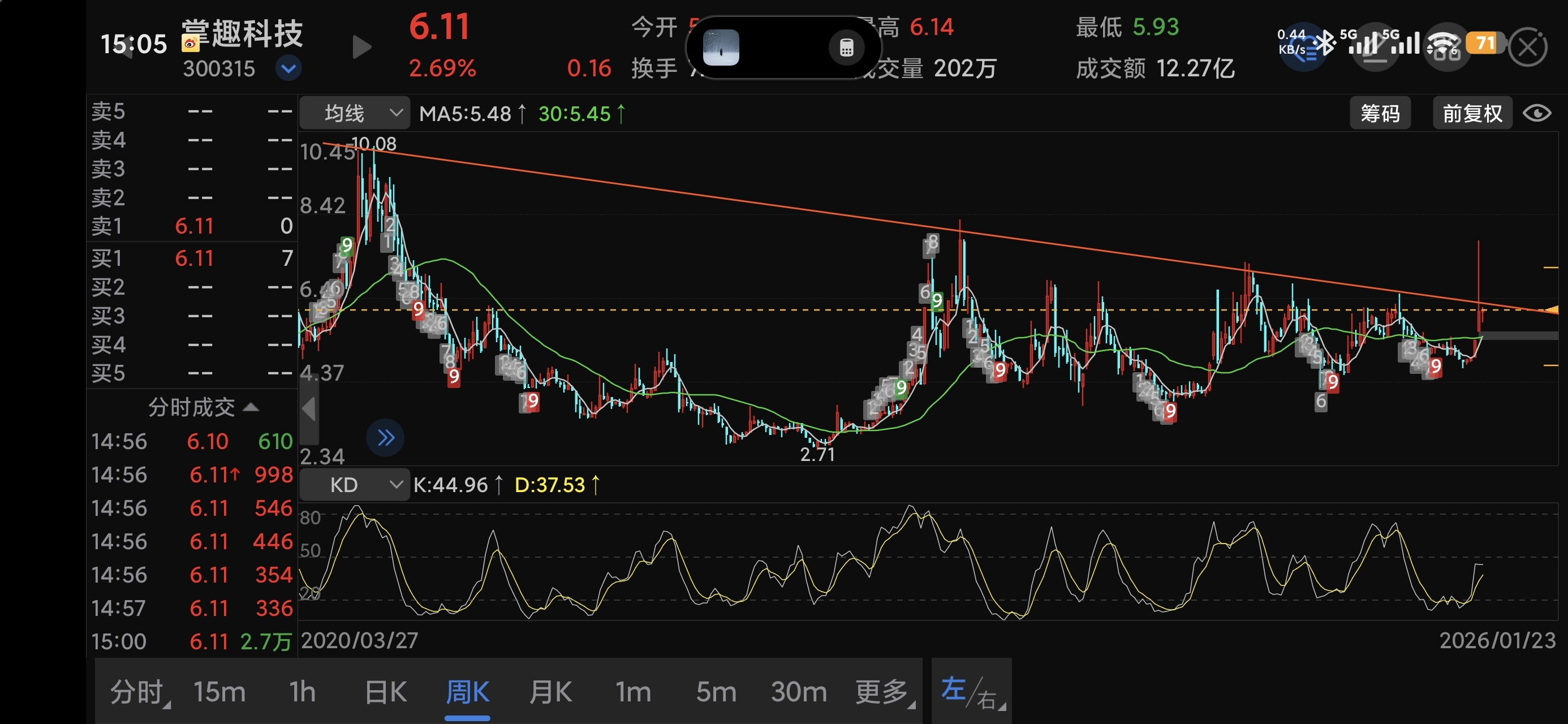
Task: Expand stock code 300315 chevron
Action: point(288,68)
